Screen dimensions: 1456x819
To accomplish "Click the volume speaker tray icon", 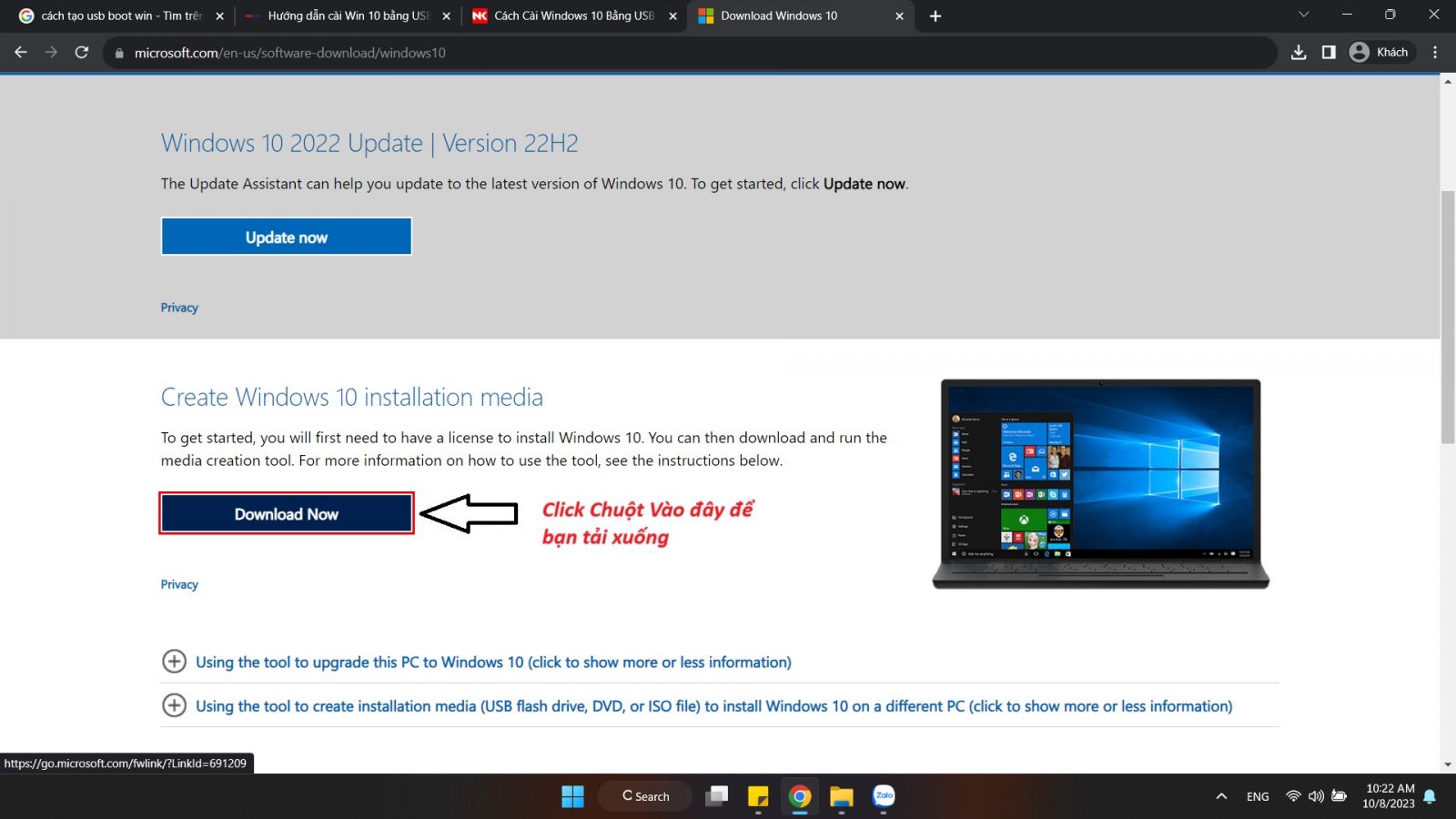I will (1316, 796).
